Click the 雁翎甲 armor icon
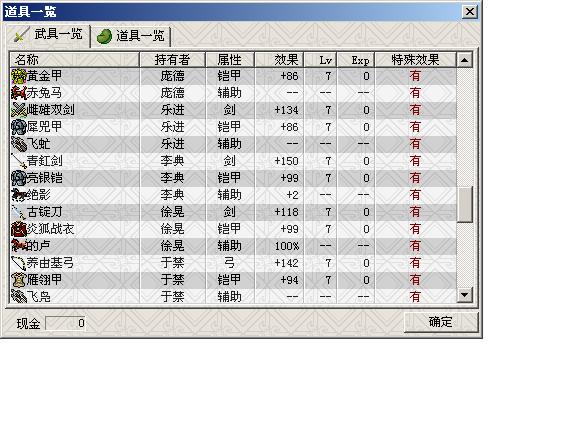576x432 pixels. (x=18, y=280)
